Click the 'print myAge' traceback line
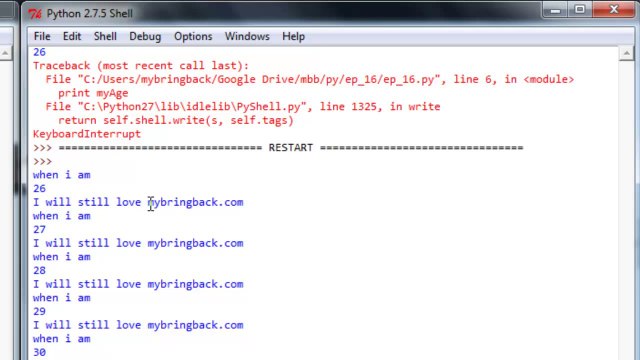Screen dimensions: 640x360 coord(93,93)
